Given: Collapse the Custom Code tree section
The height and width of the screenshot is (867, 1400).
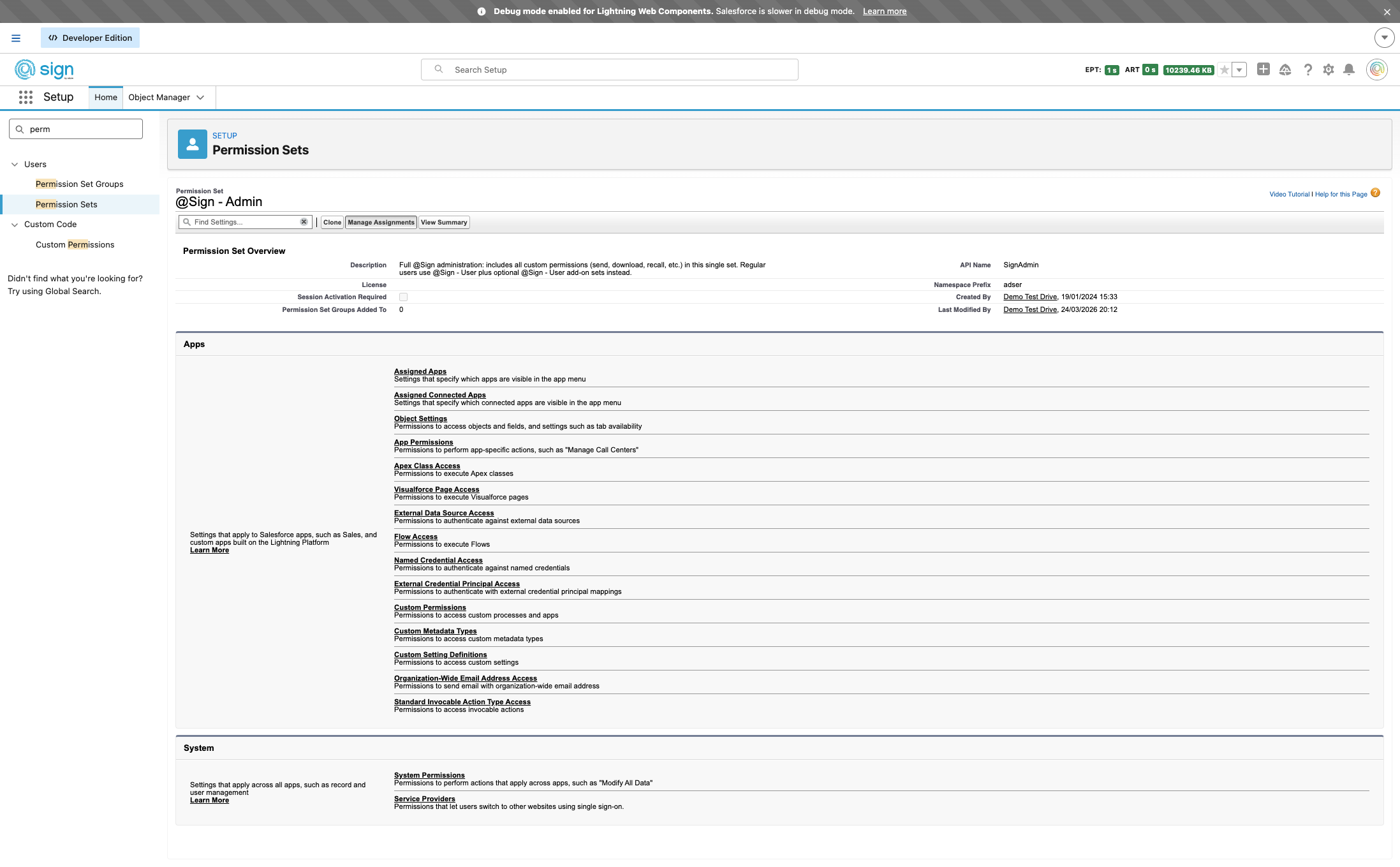Looking at the screenshot, I should (x=15, y=225).
